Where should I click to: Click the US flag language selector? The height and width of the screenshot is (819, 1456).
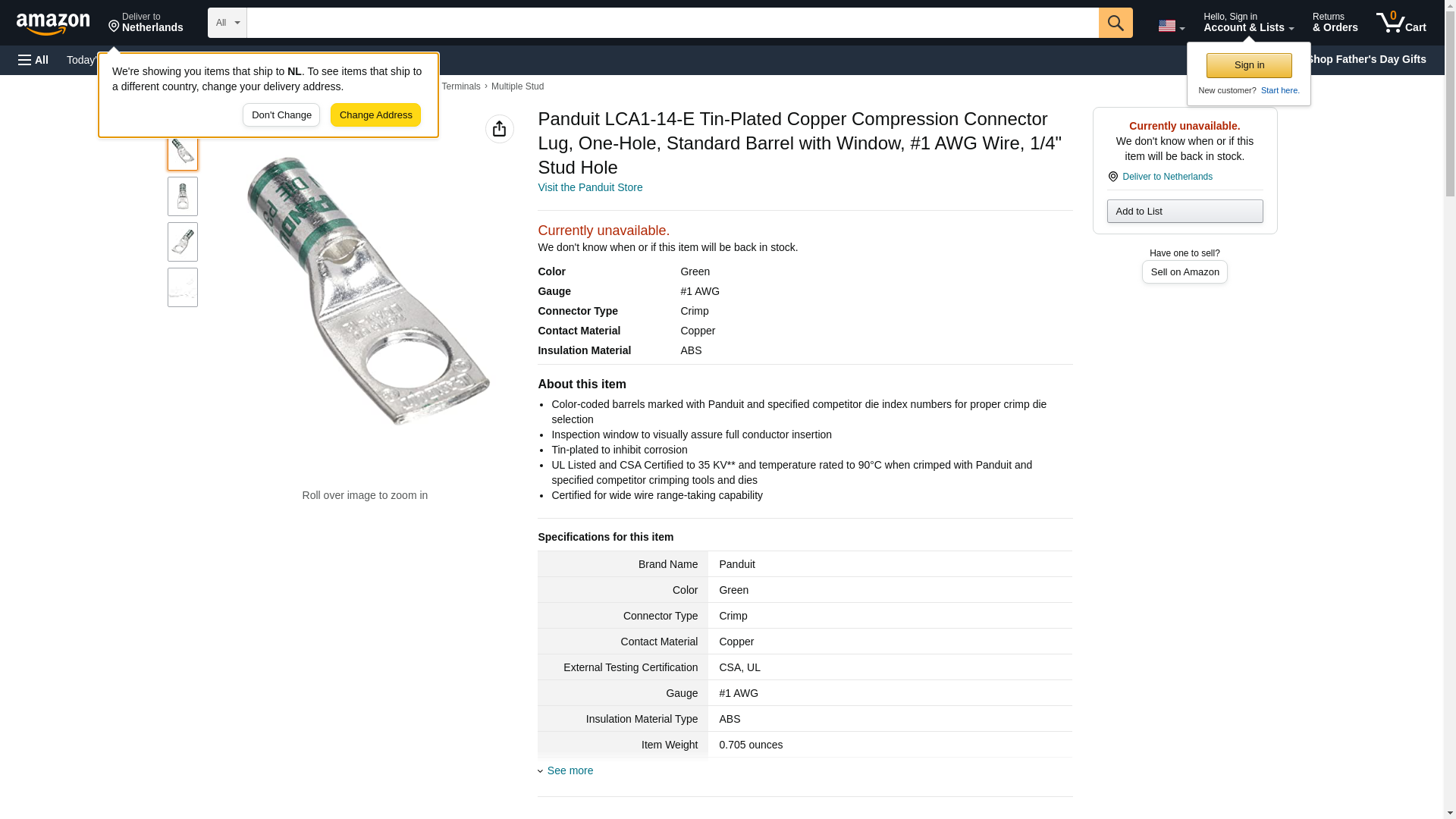[x=1170, y=26]
